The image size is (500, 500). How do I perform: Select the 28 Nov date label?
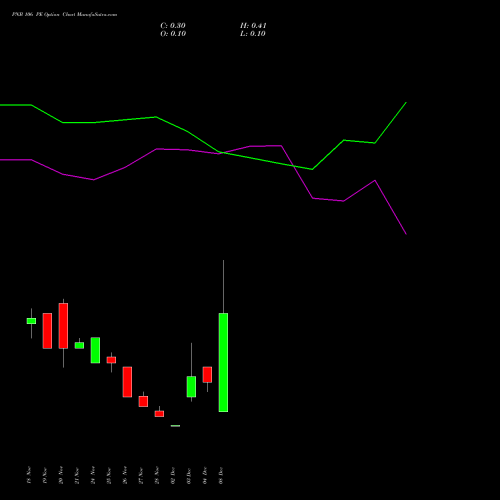click(x=157, y=475)
